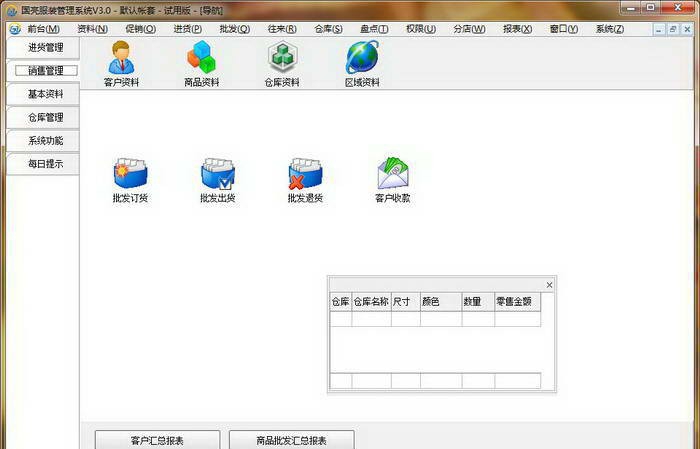
Task: Click the 商品批发汇总报表 button
Action: pos(292,440)
